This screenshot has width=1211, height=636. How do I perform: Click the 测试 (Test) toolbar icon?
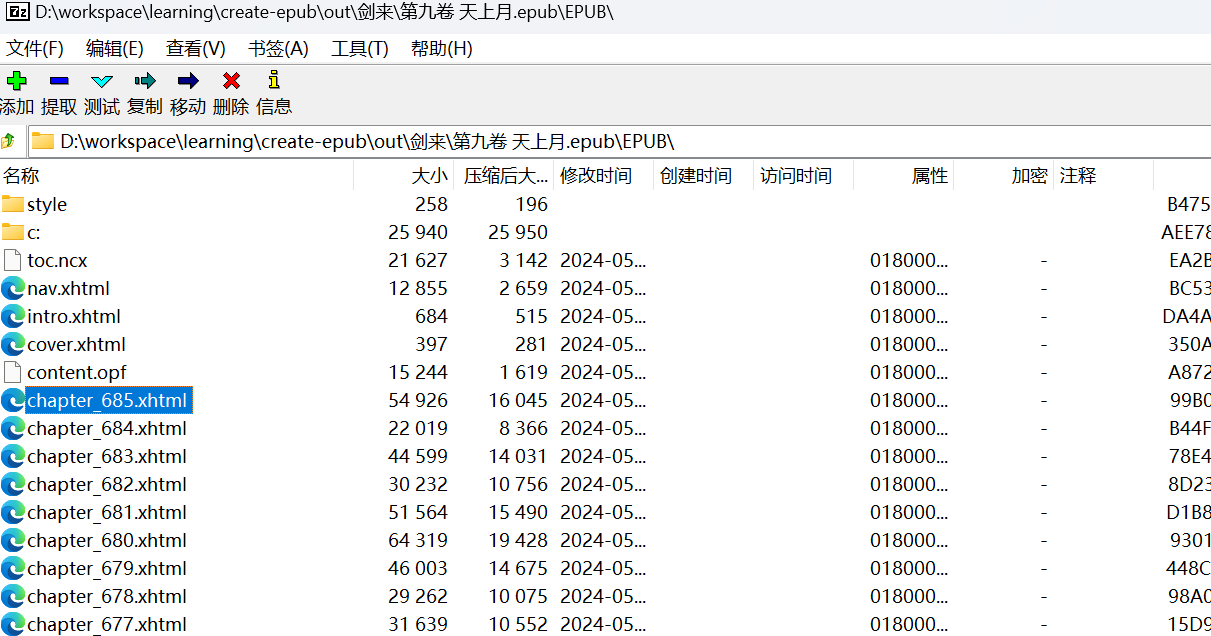[102, 82]
